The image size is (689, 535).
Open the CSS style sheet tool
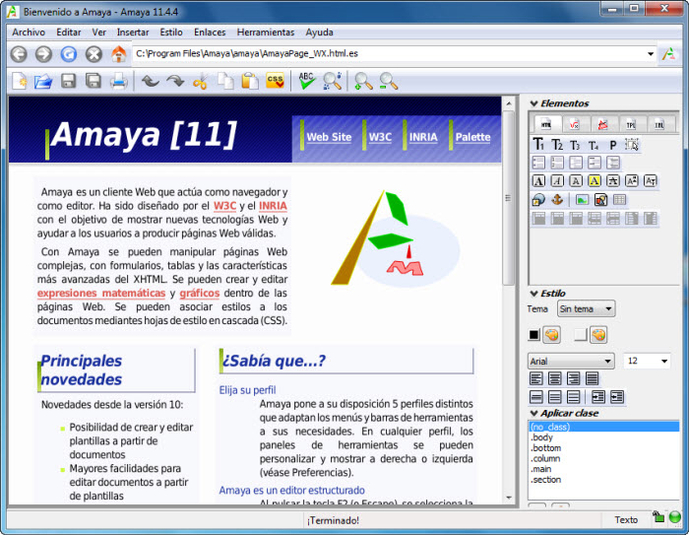(x=275, y=80)
